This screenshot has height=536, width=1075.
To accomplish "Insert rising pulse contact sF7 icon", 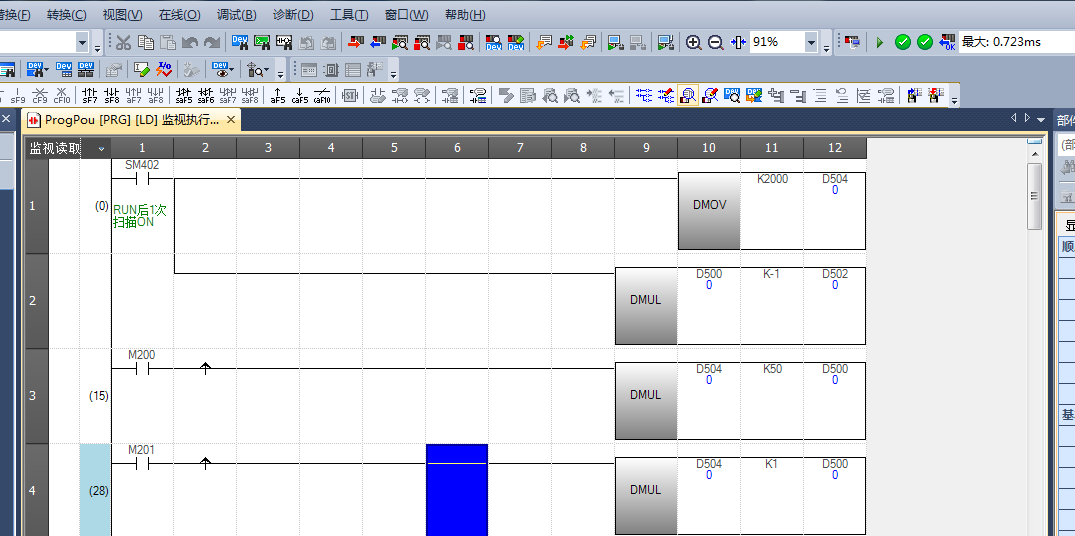I will (x=90, y=96).
